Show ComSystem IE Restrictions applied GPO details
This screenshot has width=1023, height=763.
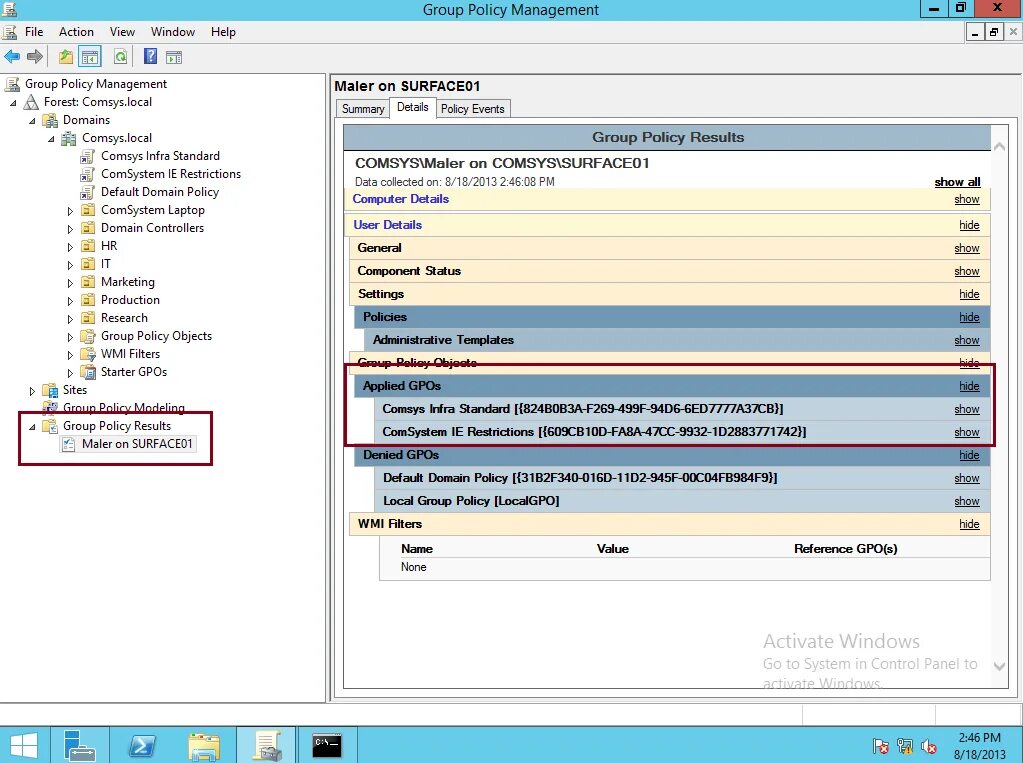966,432
